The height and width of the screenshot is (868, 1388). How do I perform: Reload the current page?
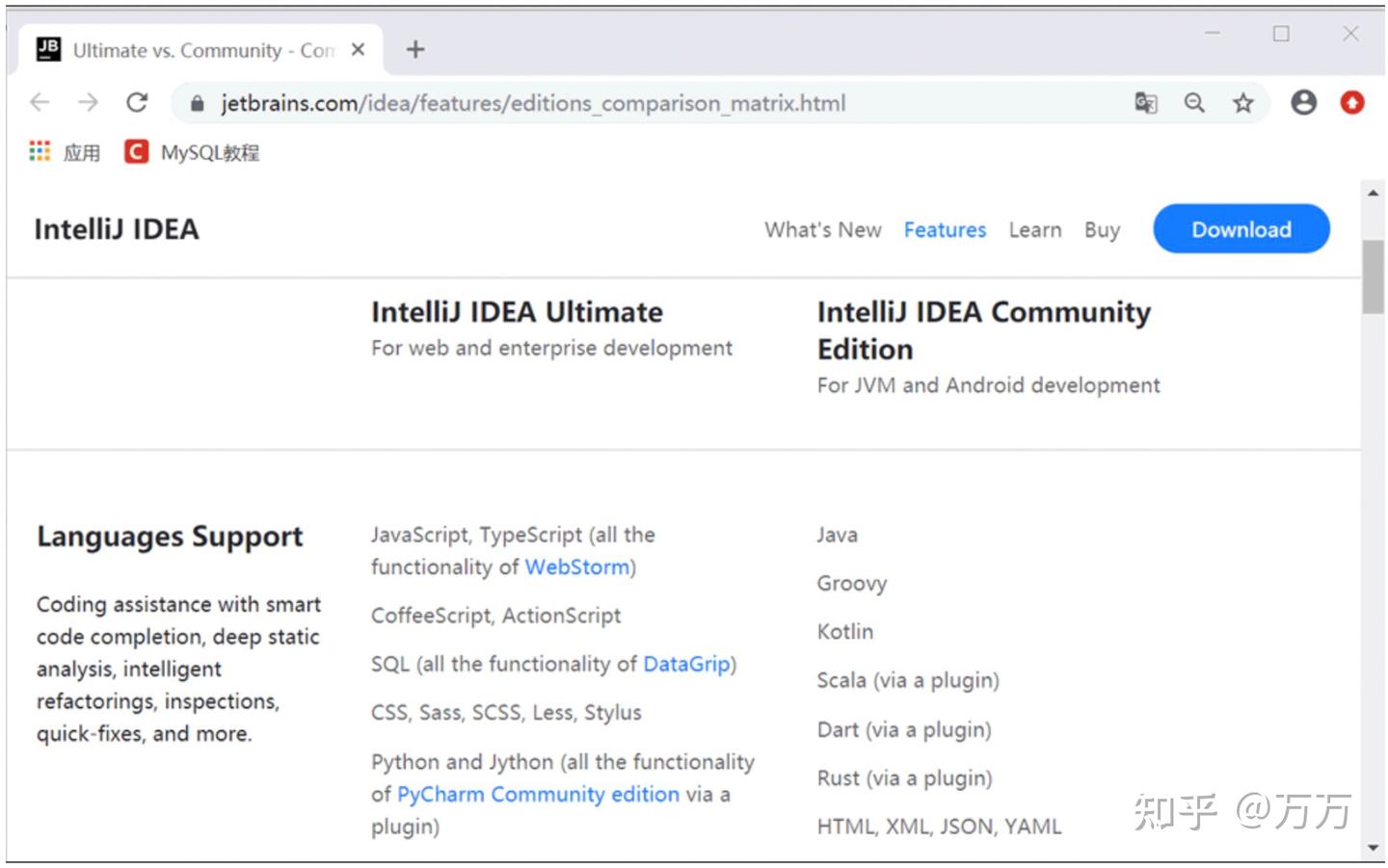pyautogui.click(x=137, y=102)
